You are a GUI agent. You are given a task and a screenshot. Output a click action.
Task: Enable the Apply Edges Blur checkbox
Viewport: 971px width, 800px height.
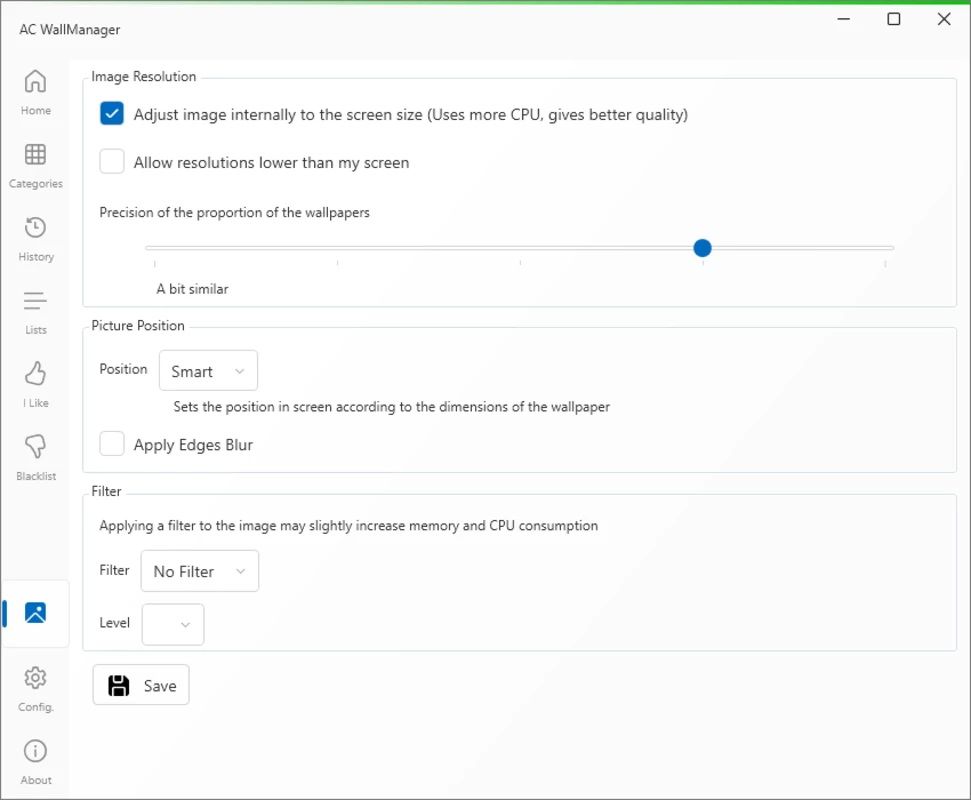coord(112,444)
